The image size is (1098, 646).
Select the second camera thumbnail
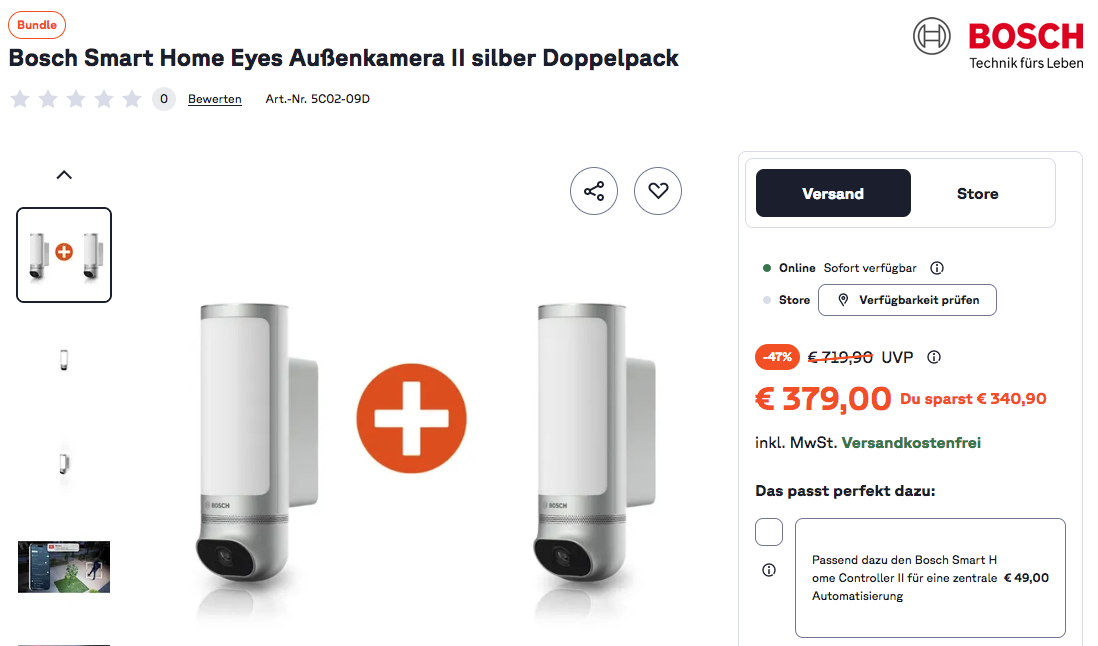tap(64, 360)
